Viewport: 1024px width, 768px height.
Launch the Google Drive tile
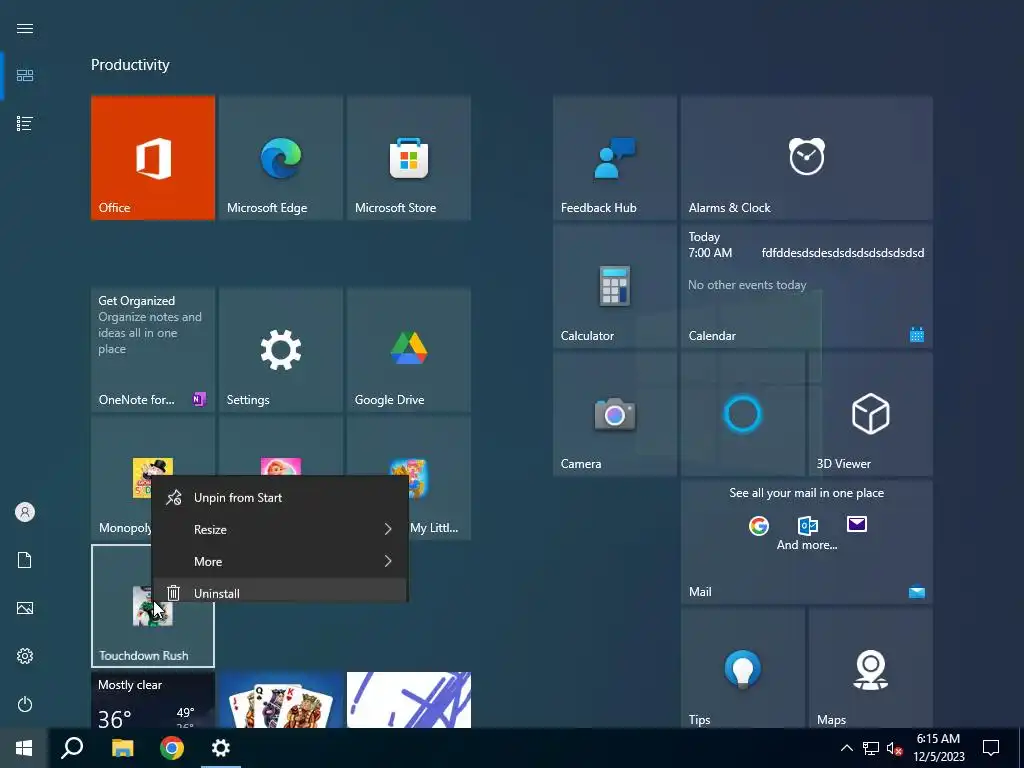pos(409,349)
